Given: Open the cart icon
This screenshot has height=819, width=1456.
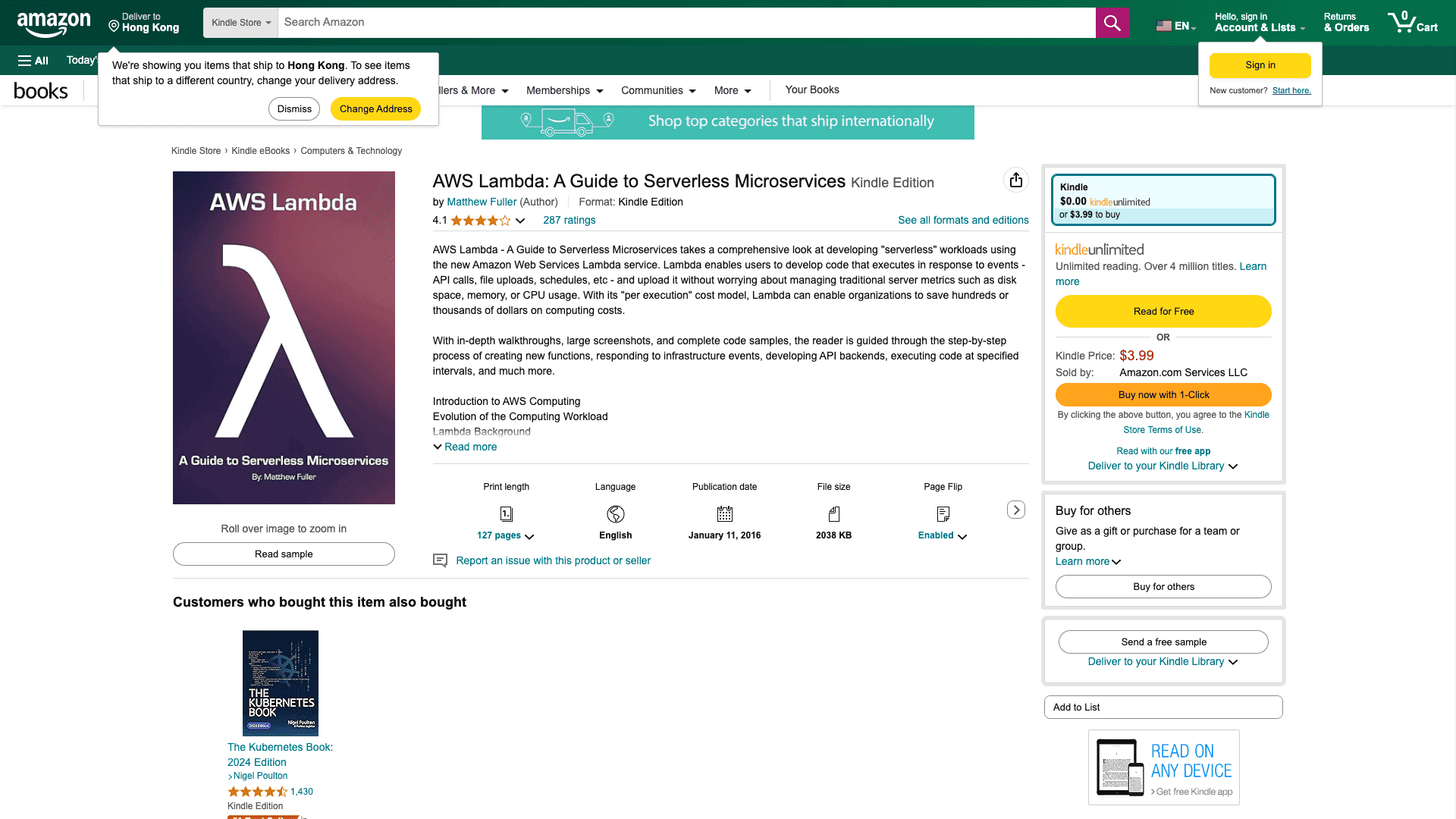Looking at the screenshot, I should pyautogui.click(x=1412, y=23).
